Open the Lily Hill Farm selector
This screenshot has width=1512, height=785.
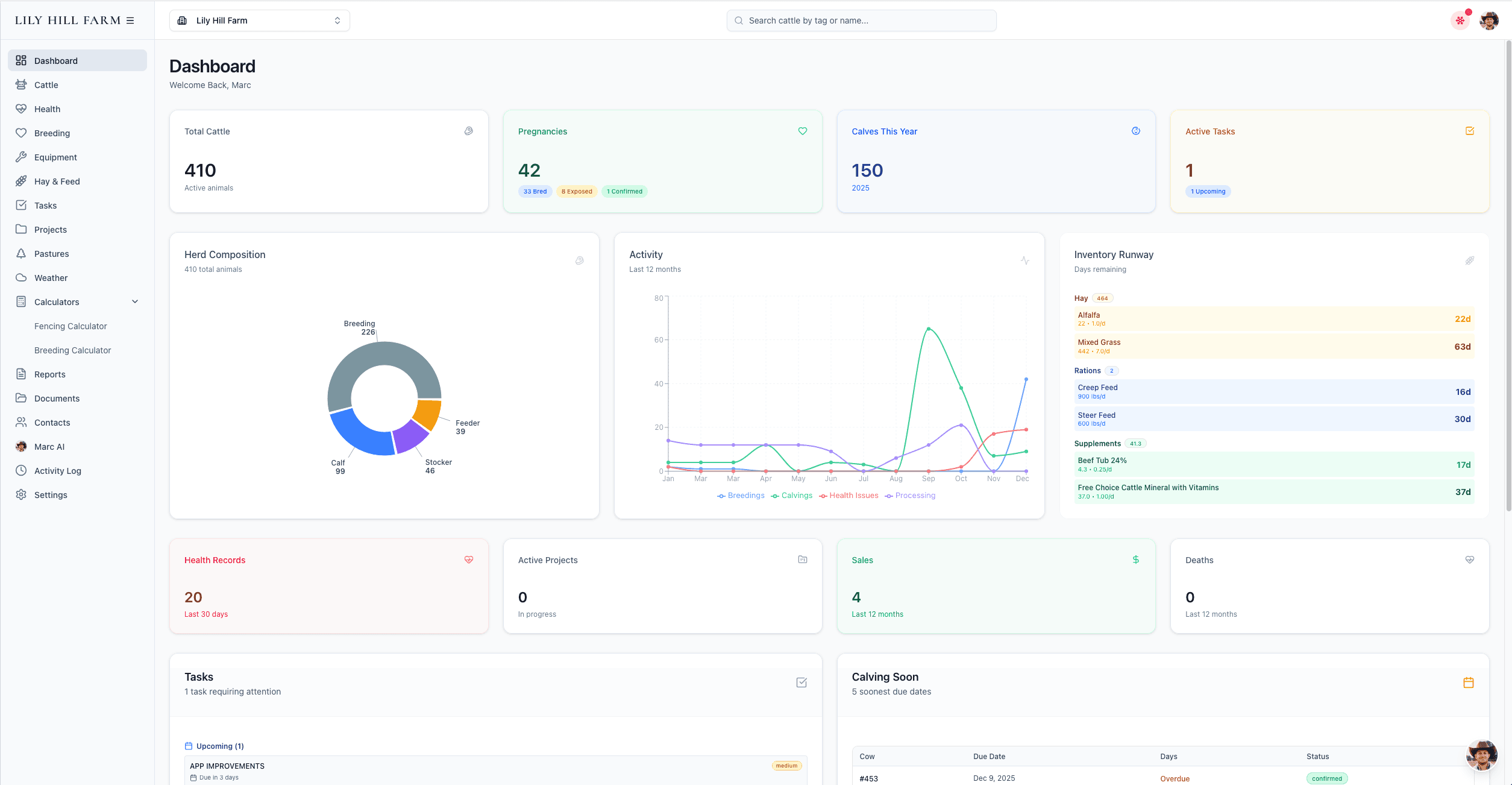[259, 20]
